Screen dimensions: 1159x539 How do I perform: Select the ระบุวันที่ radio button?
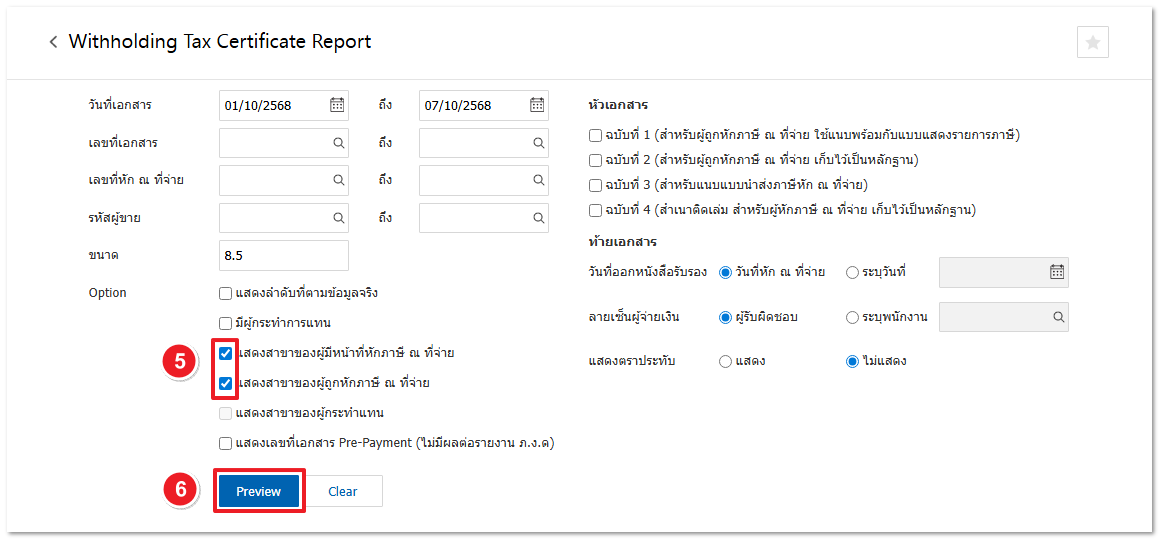[x=852, y=271]
